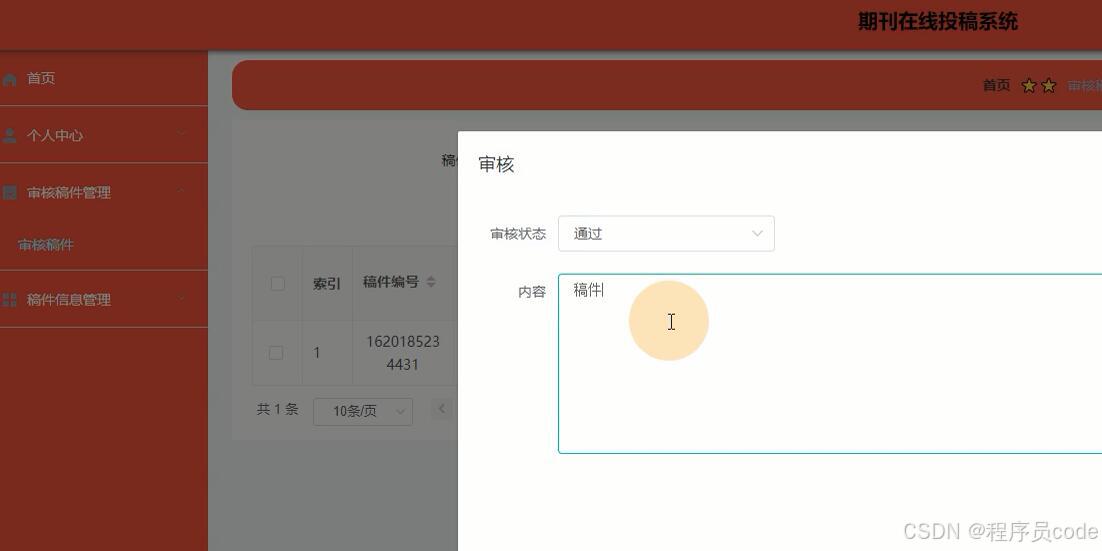This screenshot has height=551, width=1102.
Task: Click the grid icon beside 稿件信息管理
Action: pyautogui.click(x=9, y=300)
